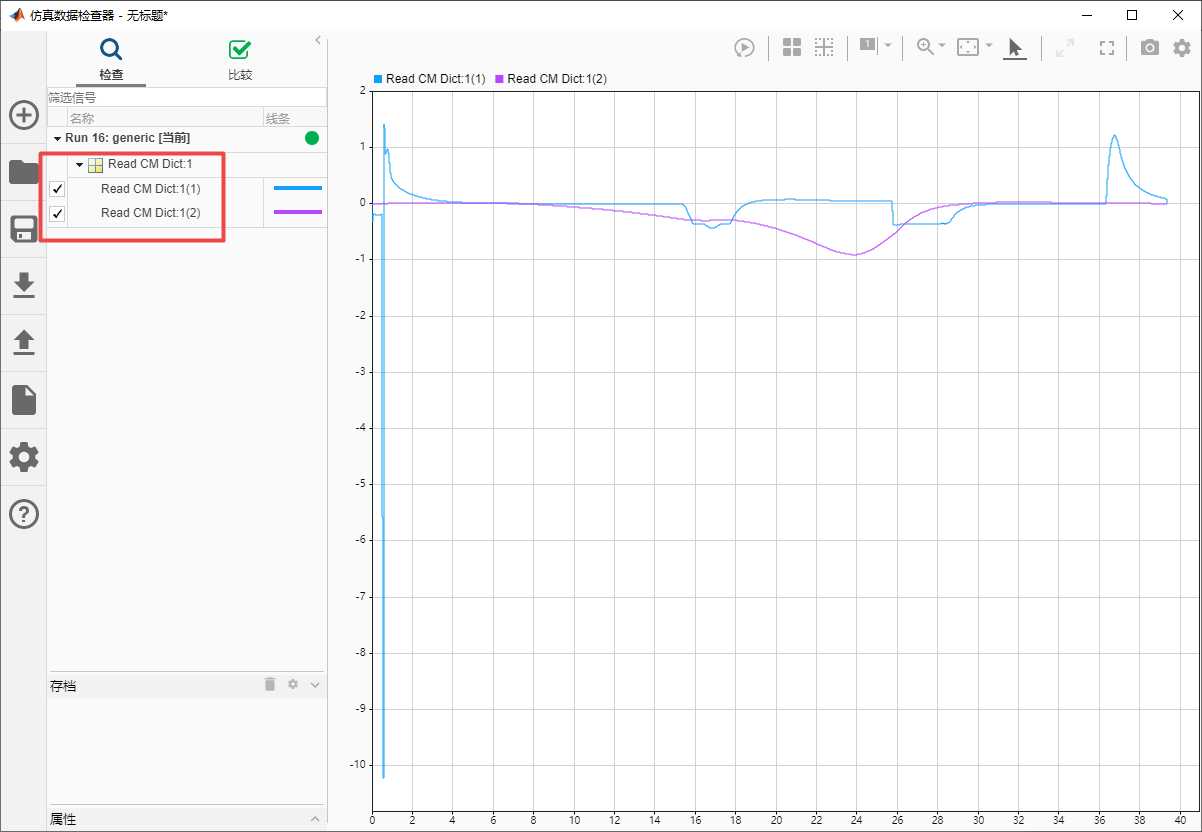Click the 存档 archive panel header
1202x832 pixels.
click(x=187, y=686)
